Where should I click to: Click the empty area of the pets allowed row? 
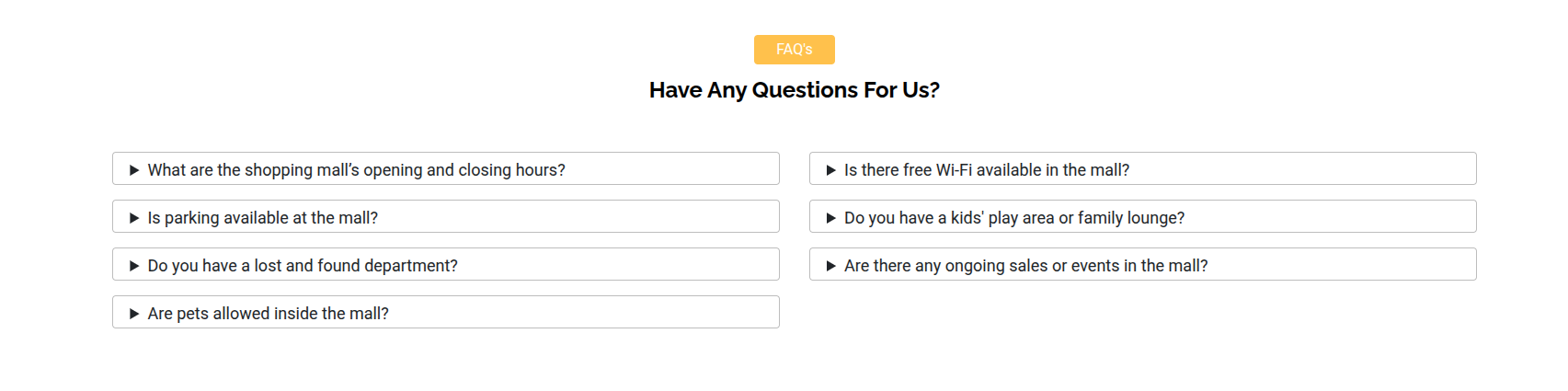(x=584, y=312)
